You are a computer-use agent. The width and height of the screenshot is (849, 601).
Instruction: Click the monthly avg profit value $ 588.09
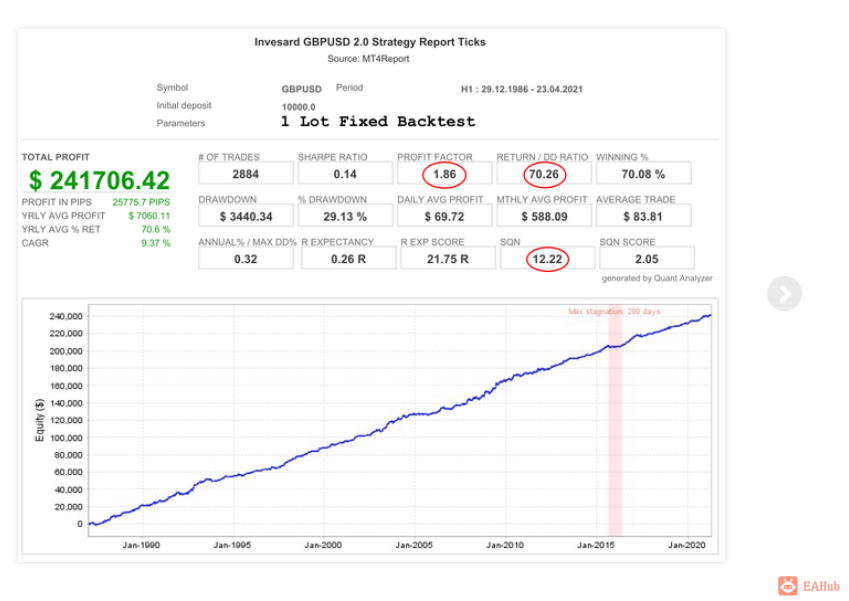(x=544, y=217)
